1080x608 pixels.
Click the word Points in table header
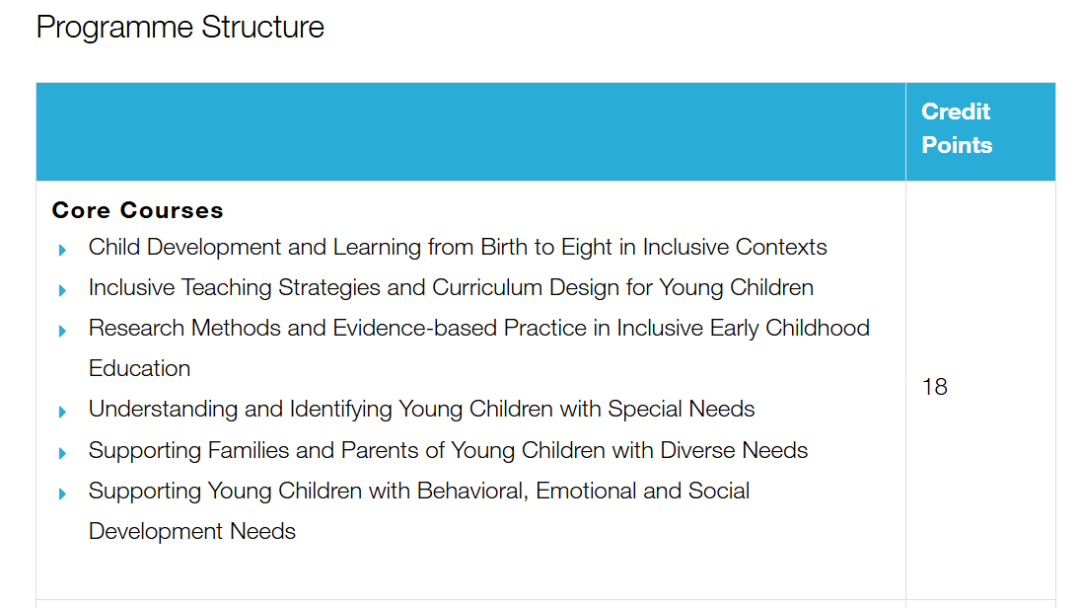[x=956, y=145]
